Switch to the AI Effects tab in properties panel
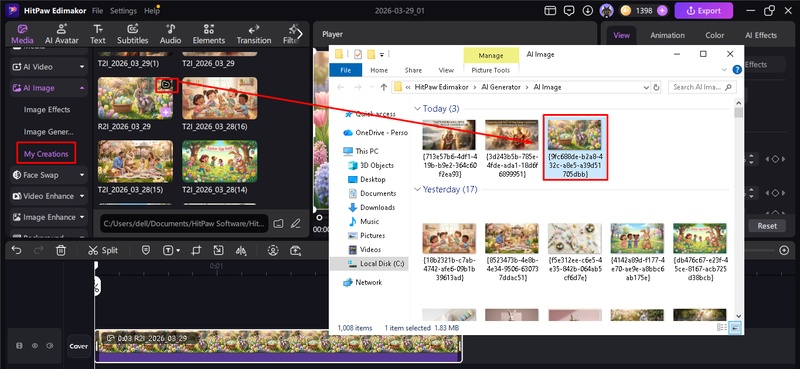Image resolution: width=800 pixels, height=369 pixels. (x=761, y=35)
